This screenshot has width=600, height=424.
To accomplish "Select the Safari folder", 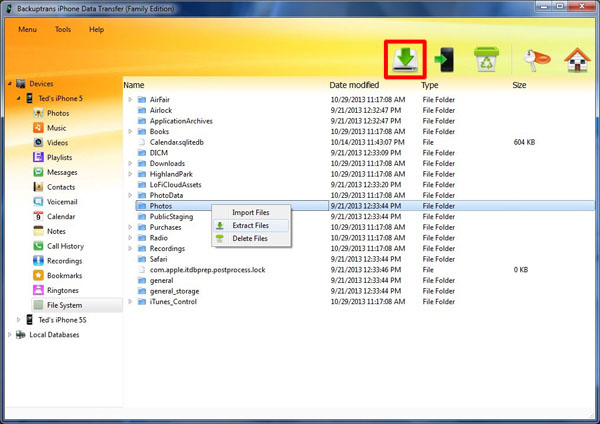I will tap(158, 259).
